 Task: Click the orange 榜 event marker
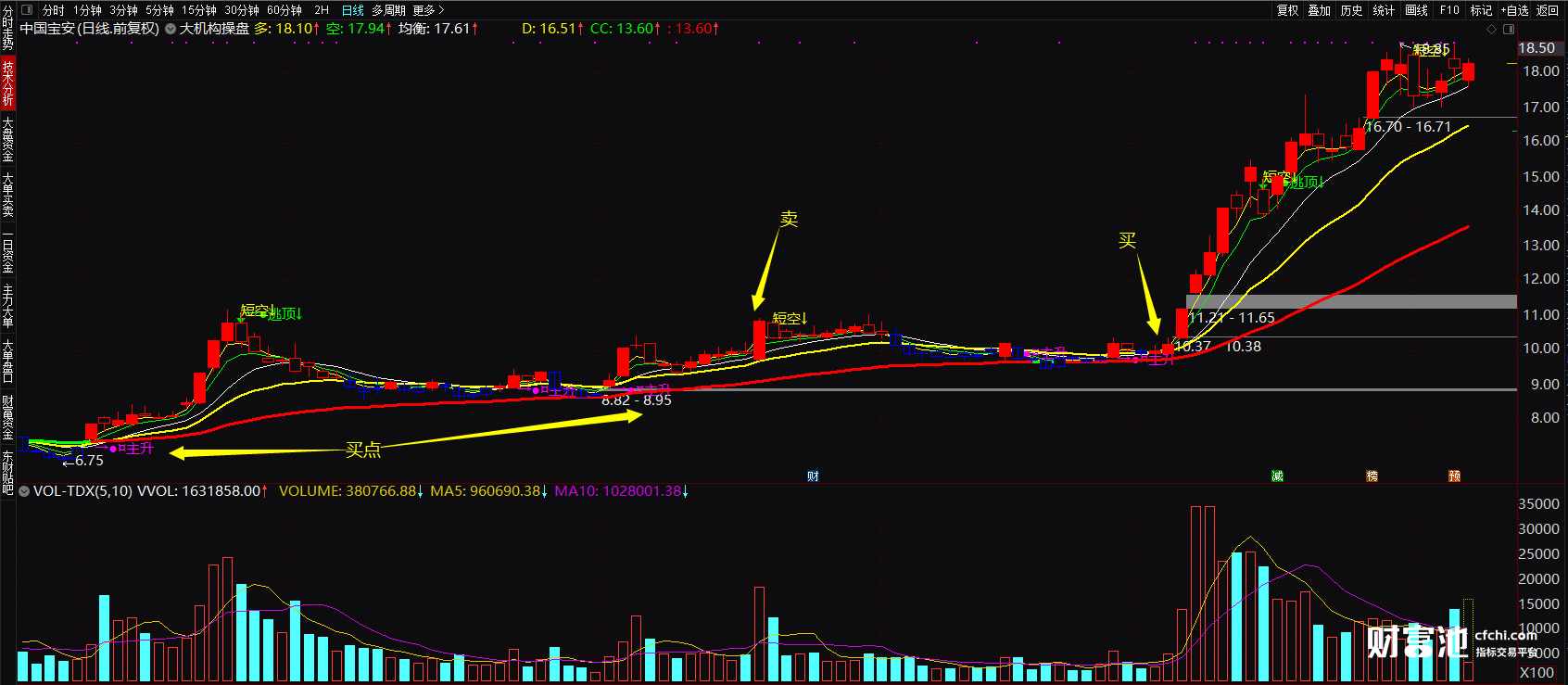tap(1372, 476)
